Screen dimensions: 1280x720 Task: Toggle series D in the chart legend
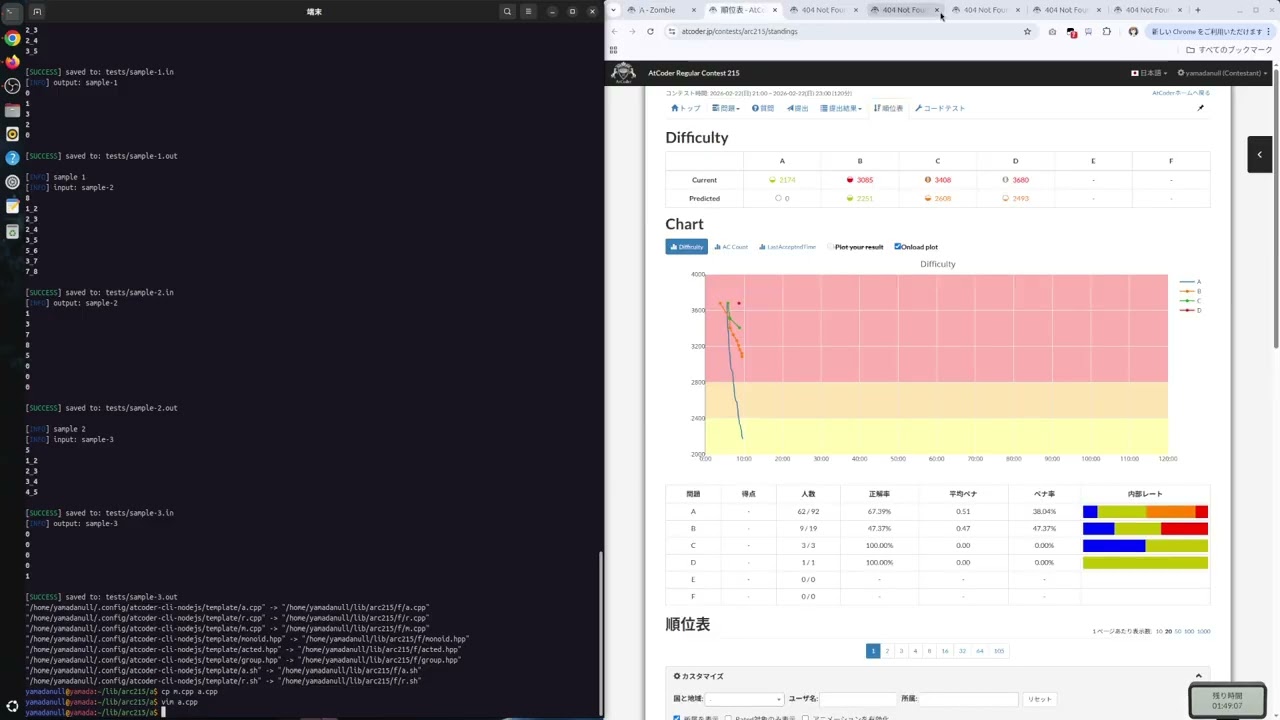pyautogui.click(x=1190, y=310)
